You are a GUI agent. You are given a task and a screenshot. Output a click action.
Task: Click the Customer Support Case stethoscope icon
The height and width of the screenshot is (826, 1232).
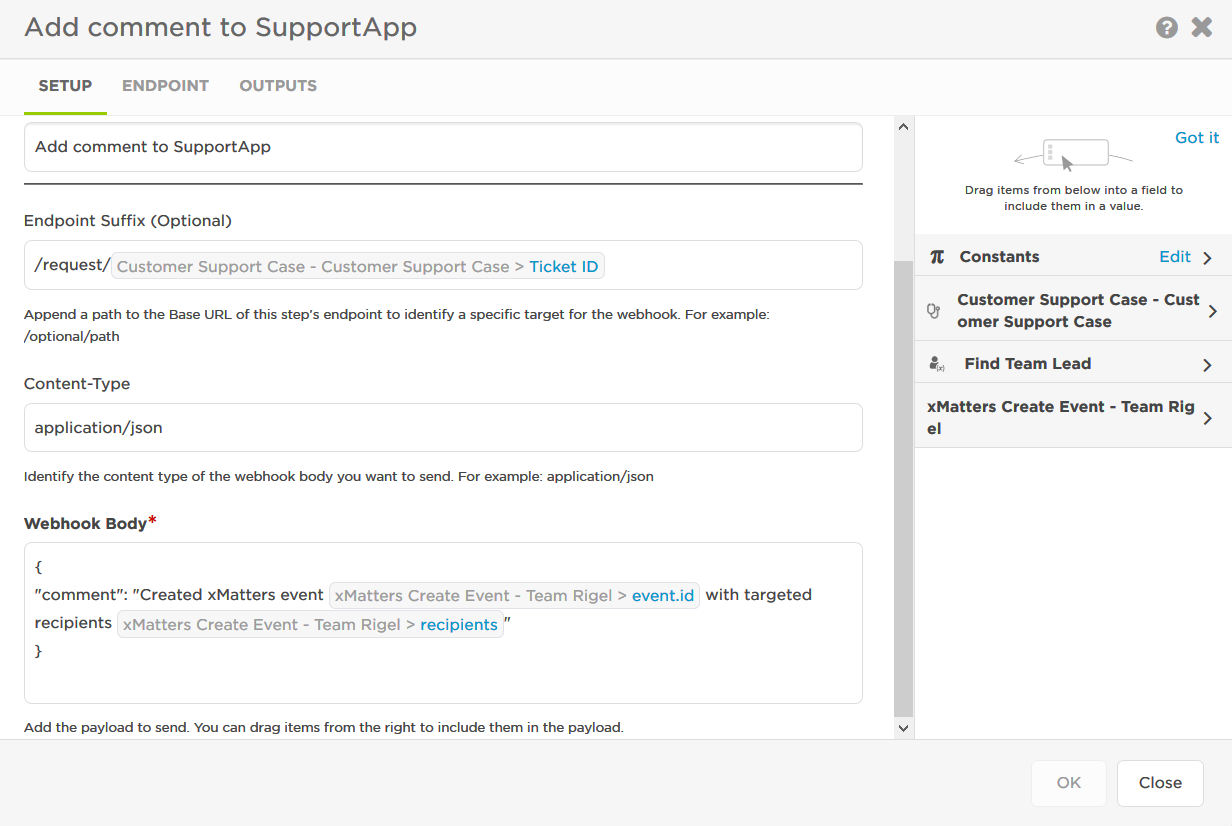934,311
